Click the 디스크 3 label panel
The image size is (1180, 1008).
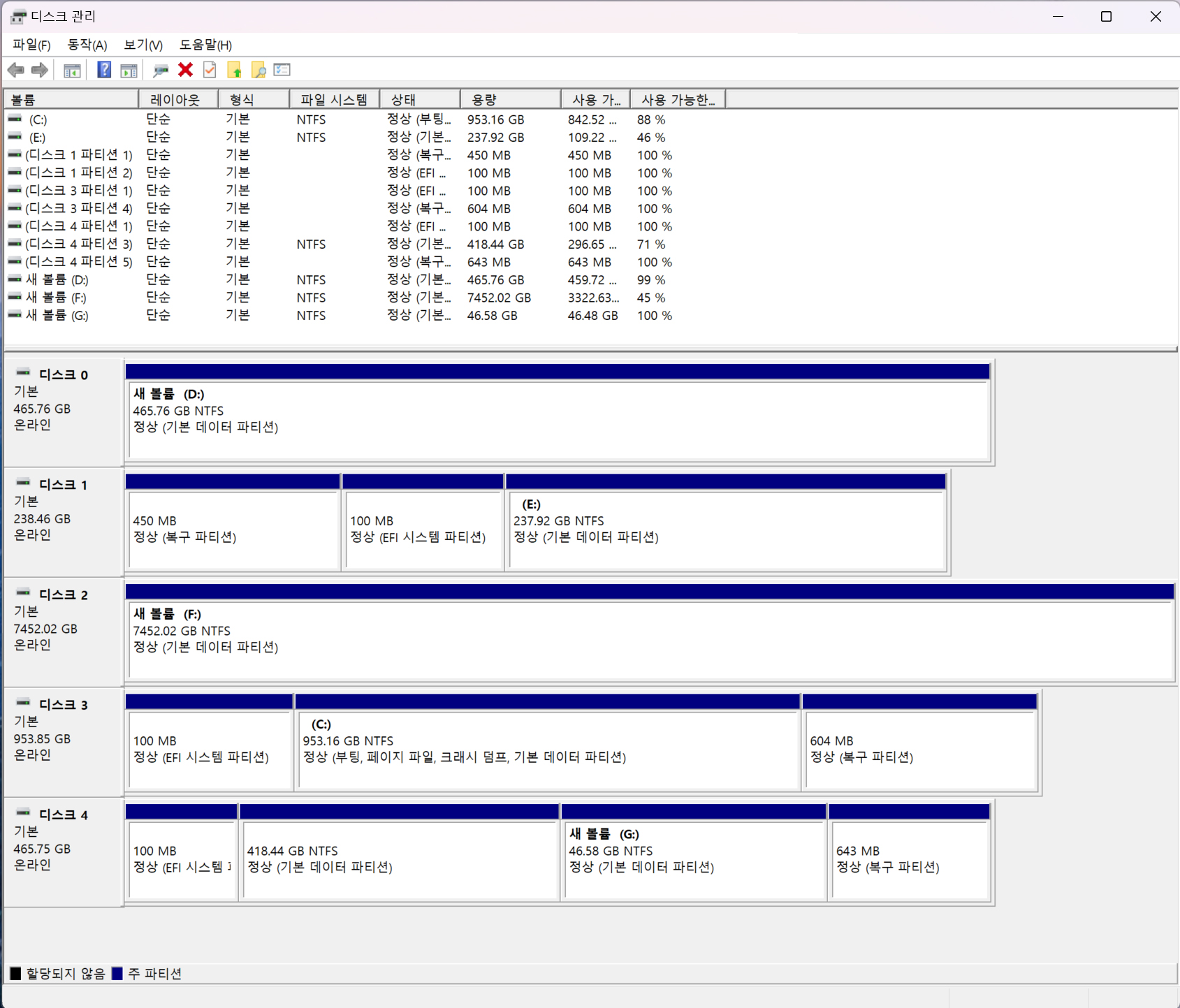64,743
